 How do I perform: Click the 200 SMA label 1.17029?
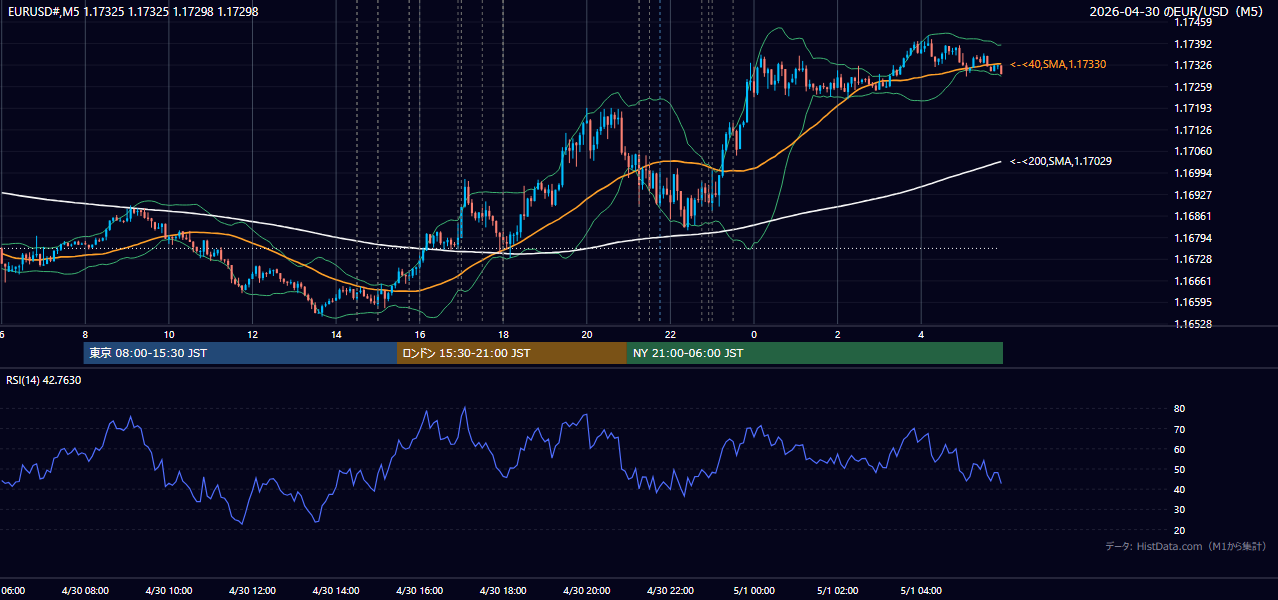pos(1061,161)
